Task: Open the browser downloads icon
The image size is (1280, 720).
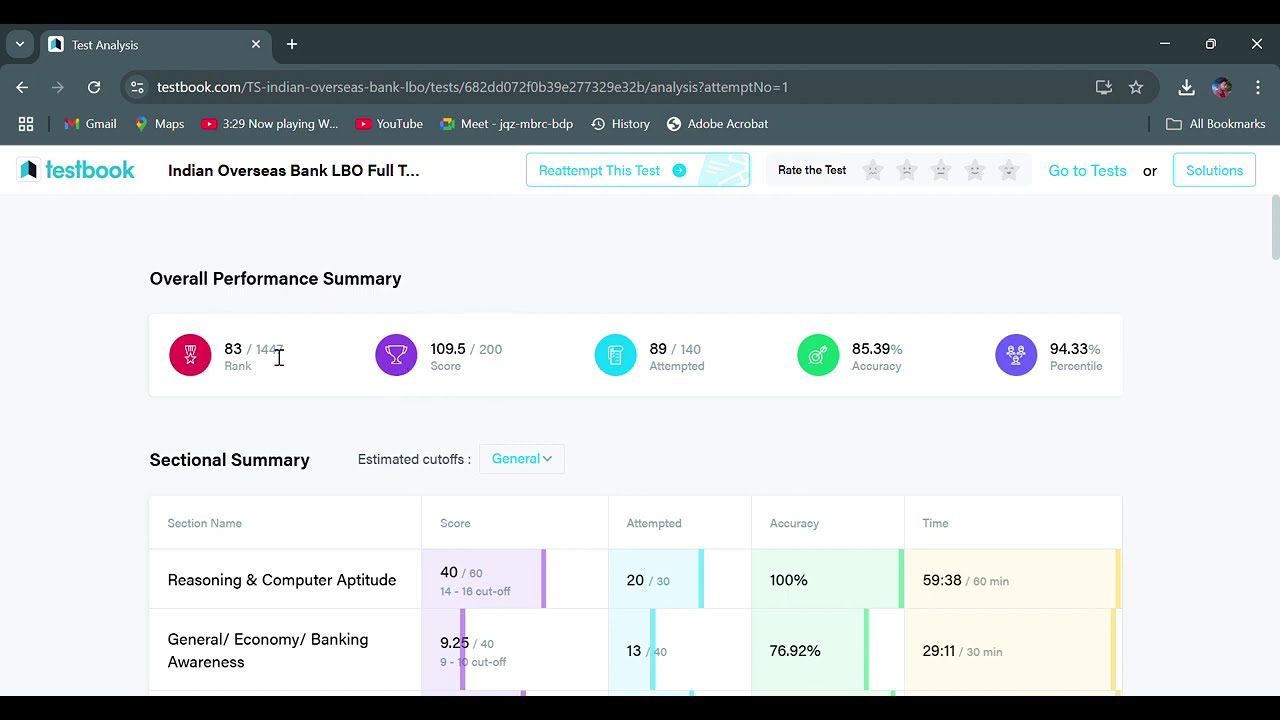Action: point(1186,87)
